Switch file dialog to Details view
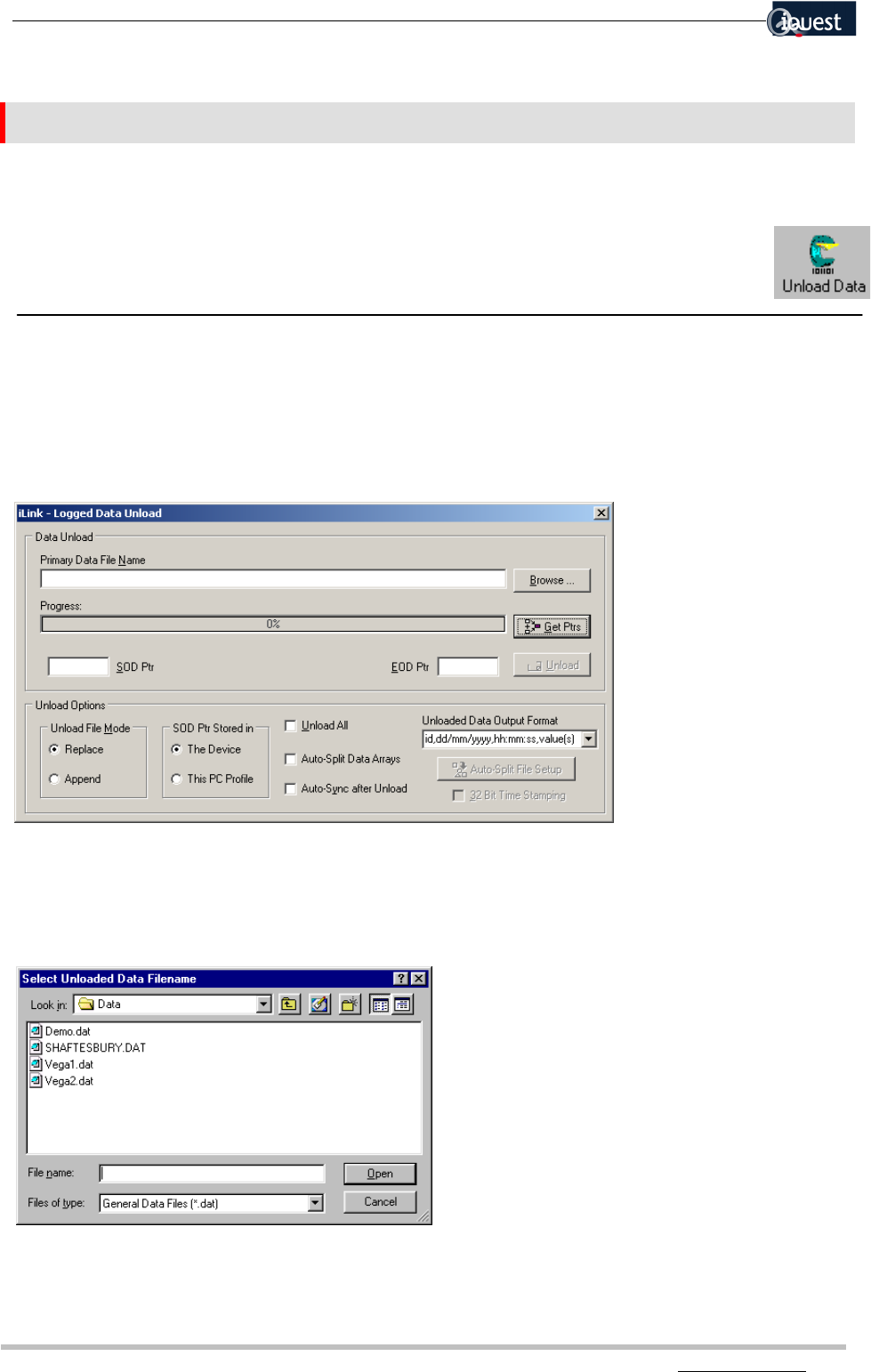The width and height of the screenshot is (871, 1372). pyautogui.click(x=402, y=1005)
